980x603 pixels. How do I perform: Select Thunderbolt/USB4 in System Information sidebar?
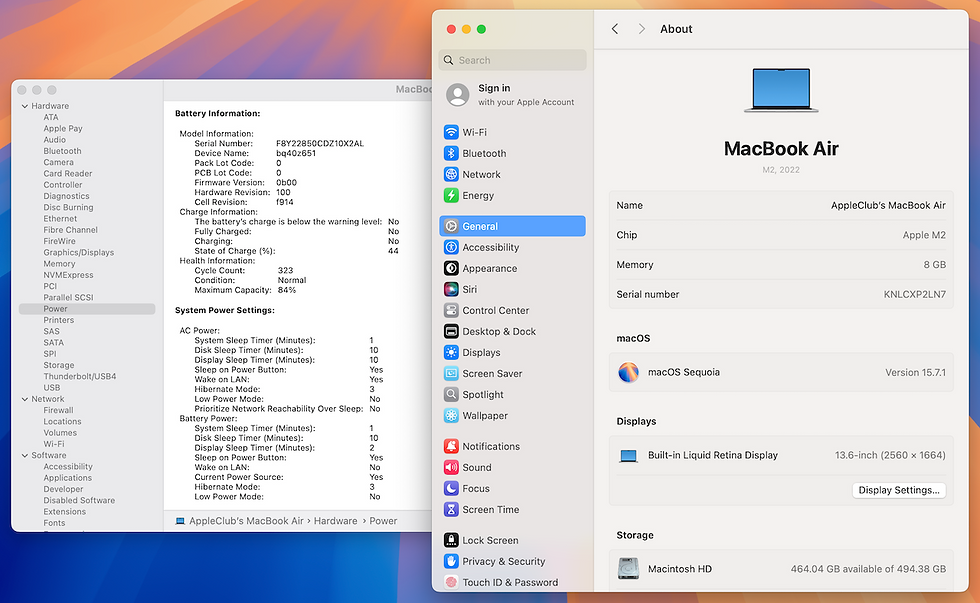[x=80, y=376]
